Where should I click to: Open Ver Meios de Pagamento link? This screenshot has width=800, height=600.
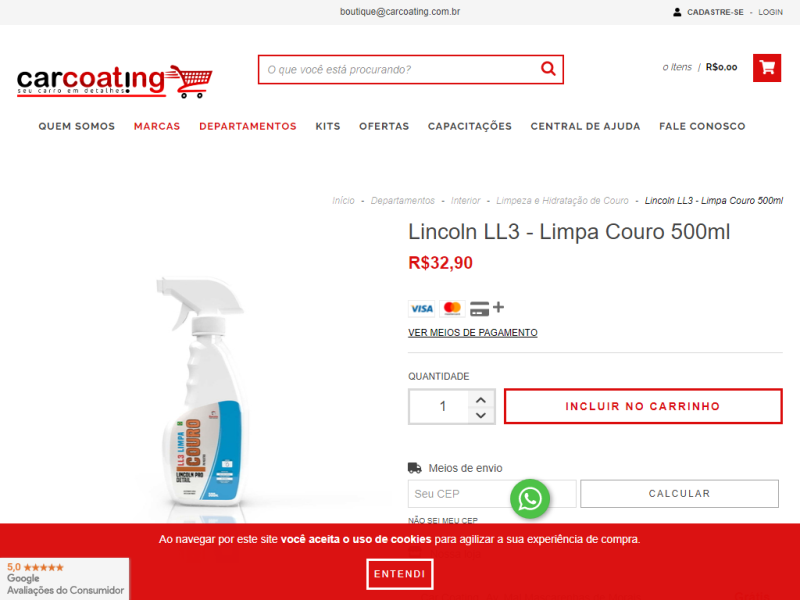tap(472, 333)
